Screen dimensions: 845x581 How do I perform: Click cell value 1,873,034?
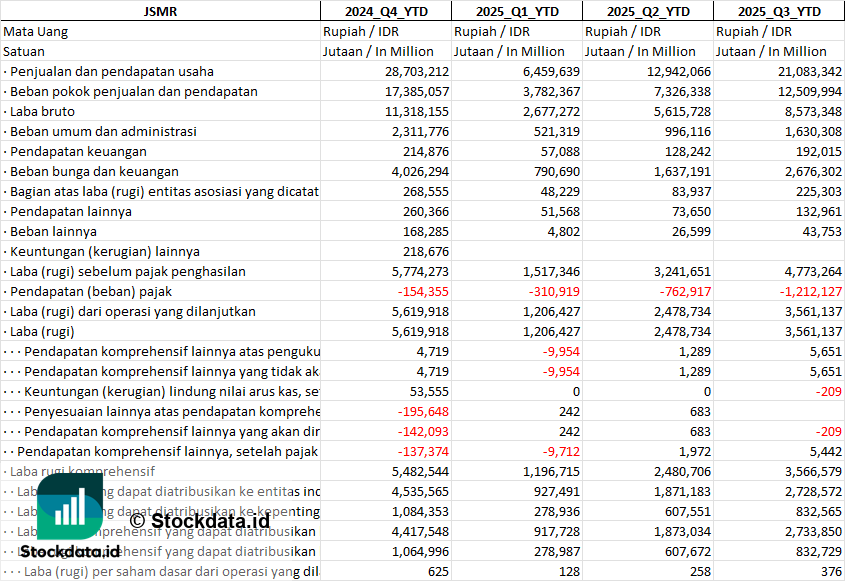point(682,531)
